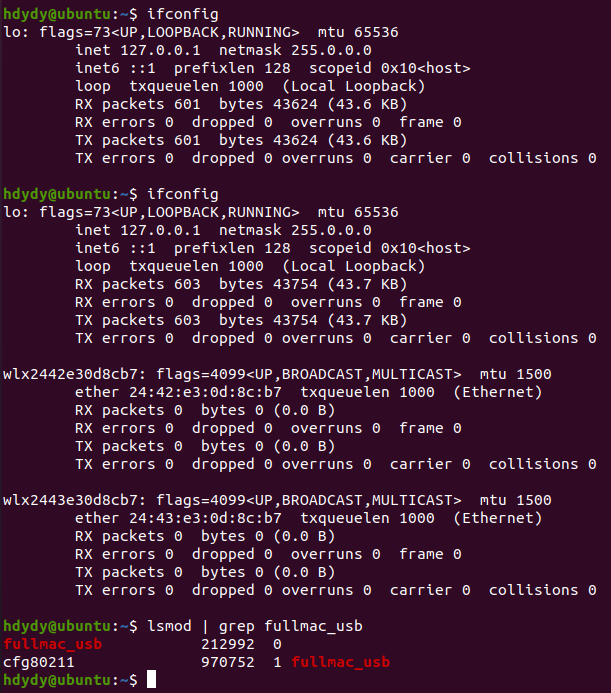This screenshot has height=693, width=611.
Task: Click the module size 970752
Action: (x=227, y=662)
